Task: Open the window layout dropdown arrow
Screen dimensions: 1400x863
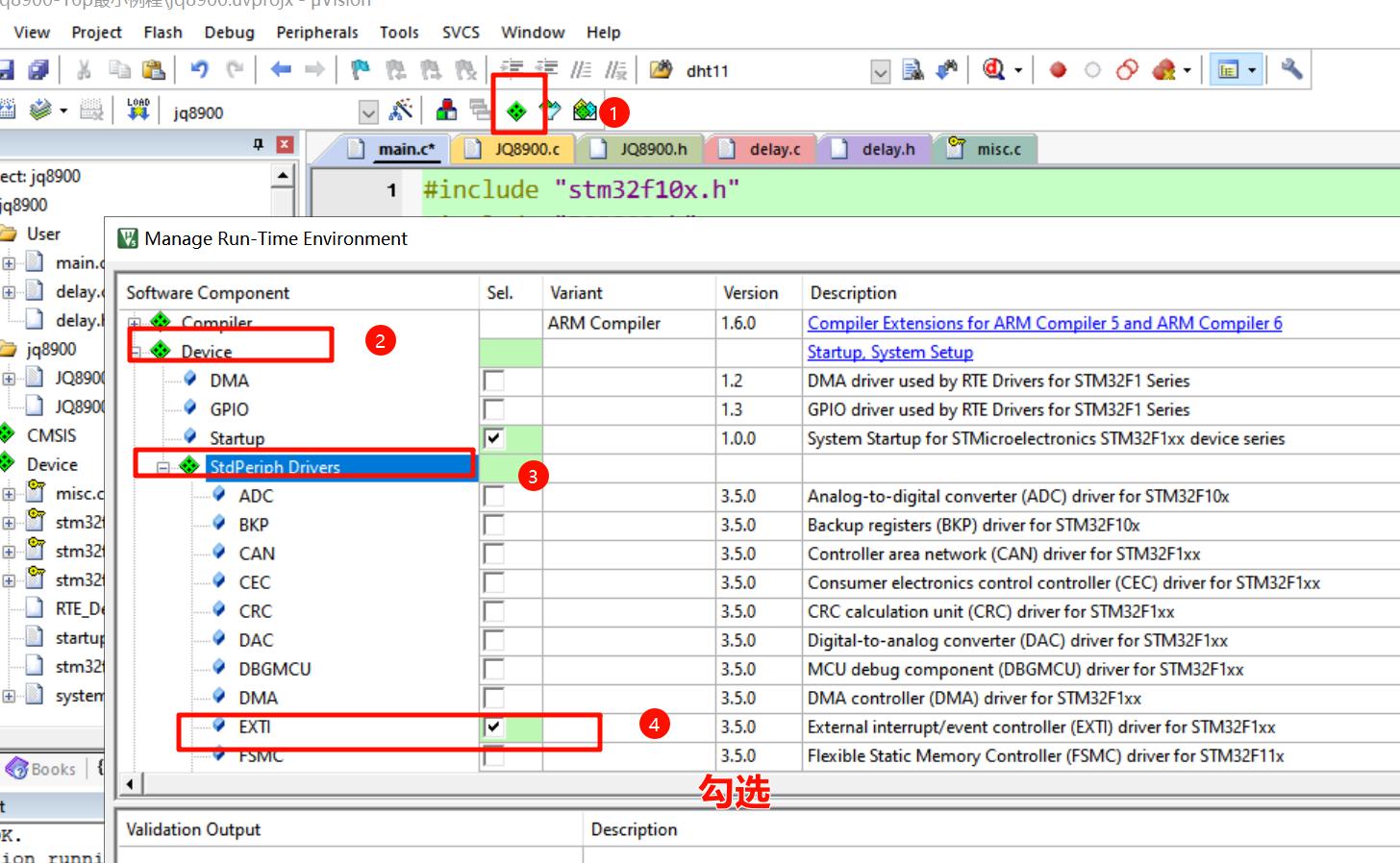Action: coord(1251,70)
